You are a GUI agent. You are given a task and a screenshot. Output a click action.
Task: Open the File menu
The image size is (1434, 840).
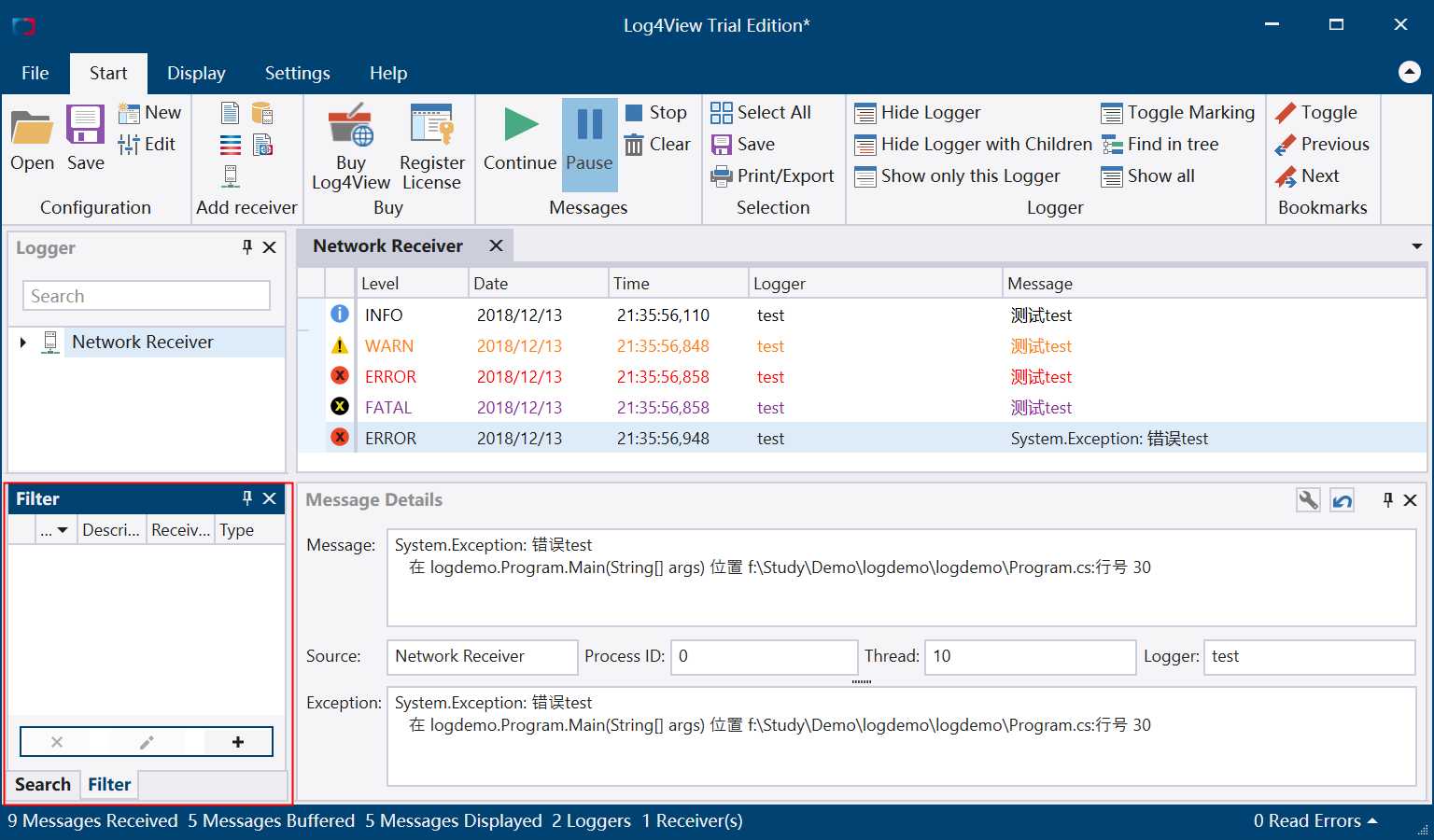point(35,73)
